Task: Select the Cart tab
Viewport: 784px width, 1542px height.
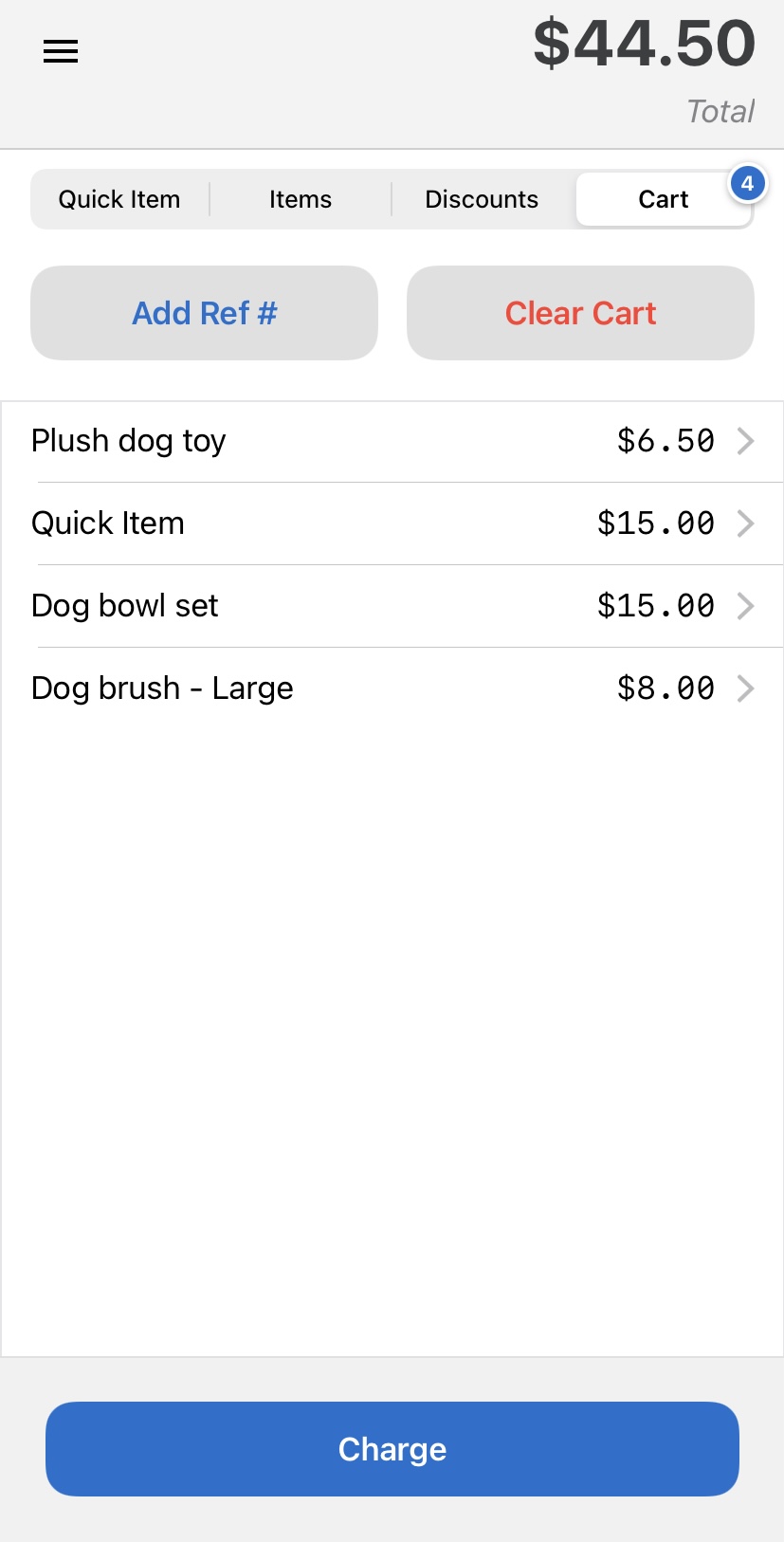Action: (x=664, y=199)
